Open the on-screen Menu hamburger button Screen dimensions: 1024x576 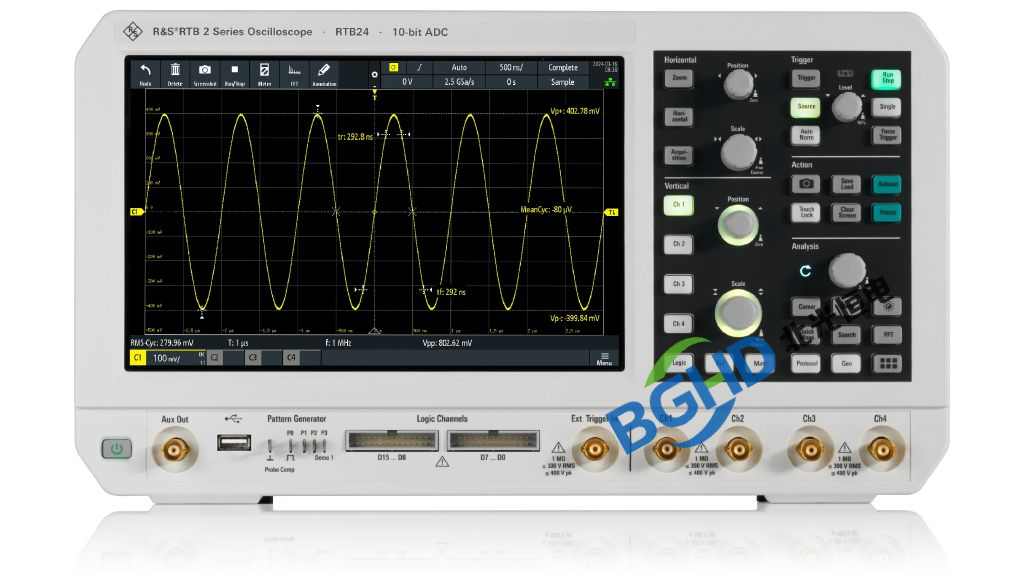coord(604,359)
